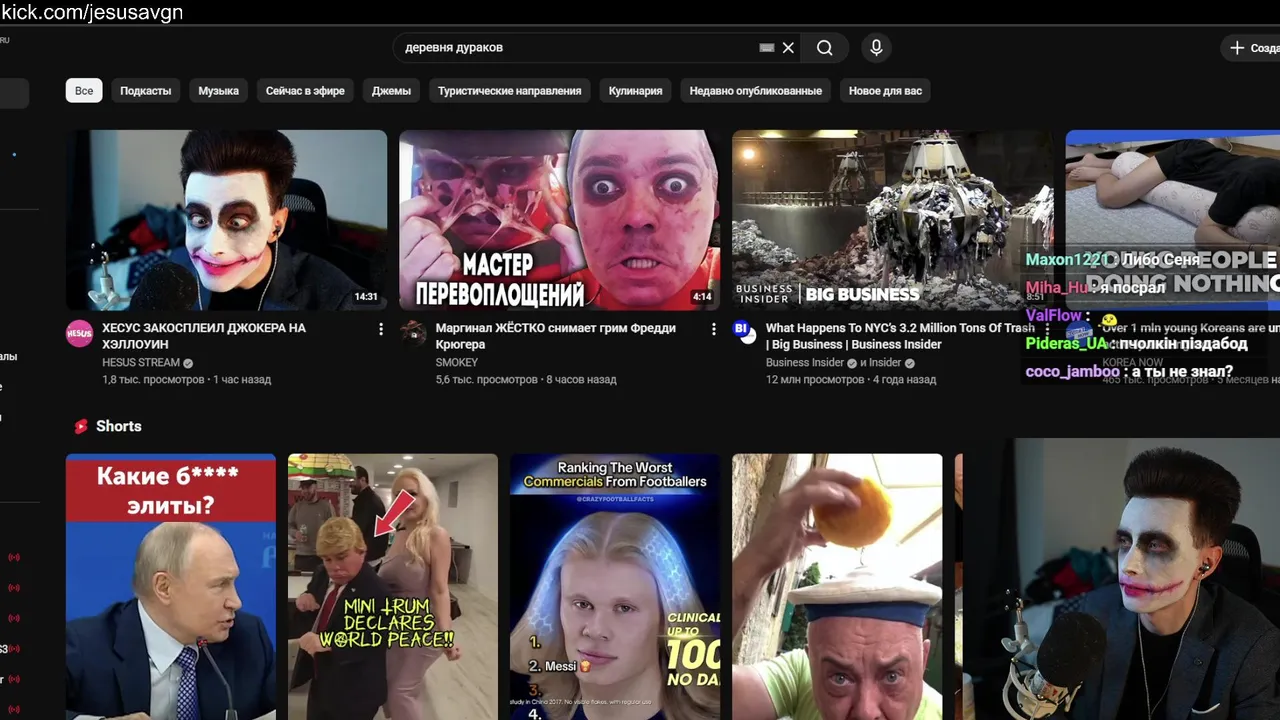Click the plus icon in Создать button
Screen dimensions: 1280x720
tap(1237, 48)
